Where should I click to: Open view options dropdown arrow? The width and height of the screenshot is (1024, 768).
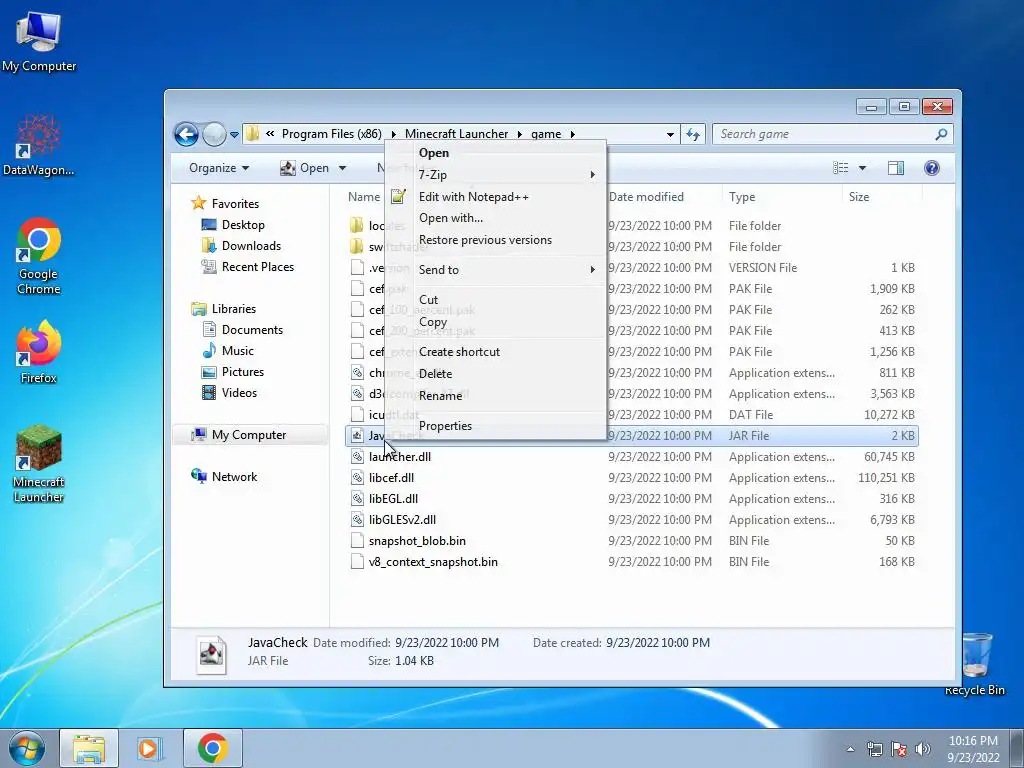click(862, 168)
